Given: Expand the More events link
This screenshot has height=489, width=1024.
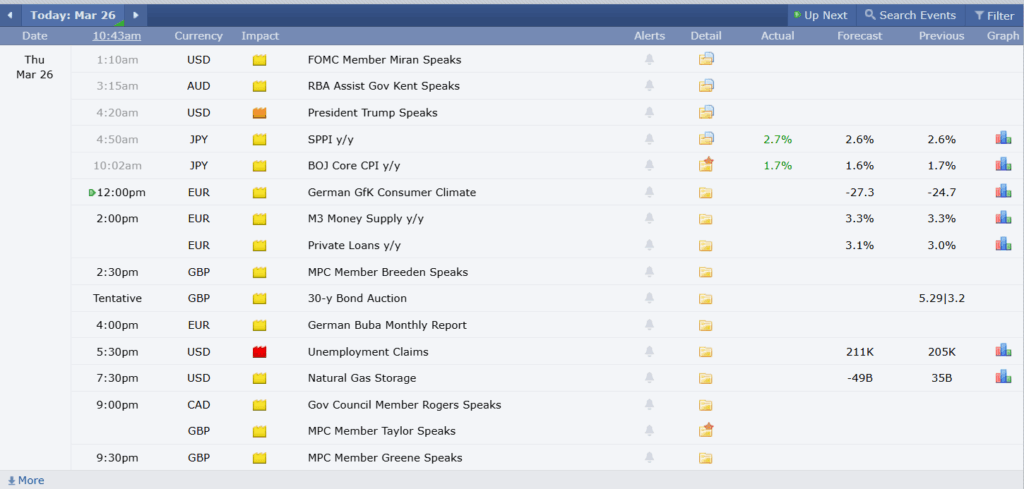Looking at the screenshot, I should (26, 480).
